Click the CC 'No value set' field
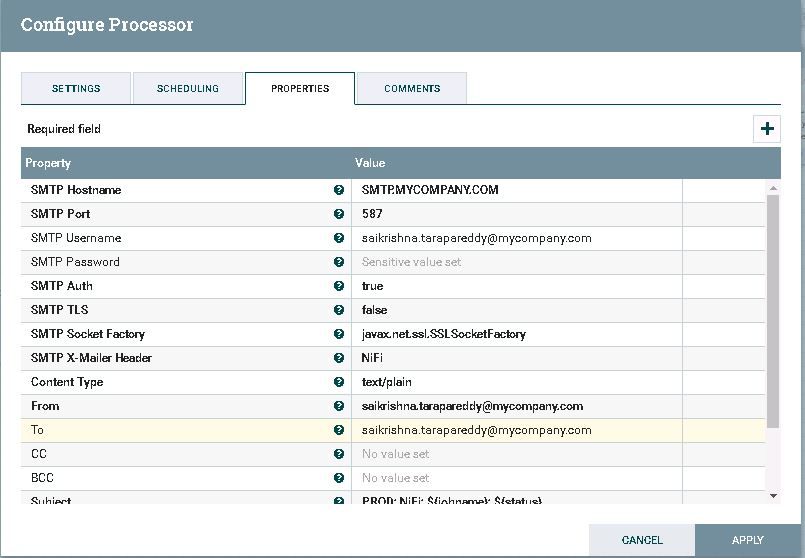 (516, 454)
